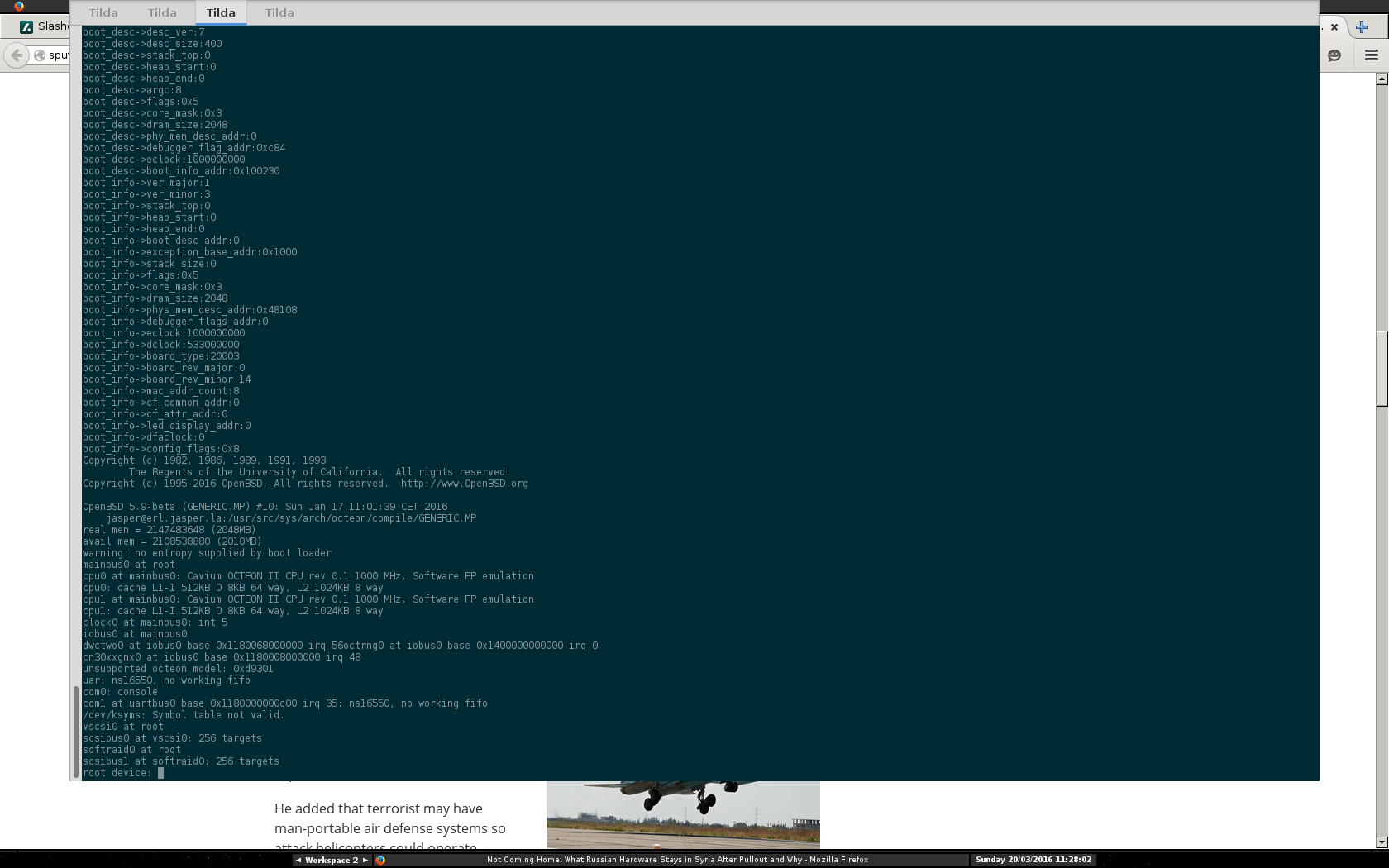Viewport: 1389px width, 868px height.
Task: Click line 'boot_info->mac_addr_count:8'
Action: (x=161, y=391)
